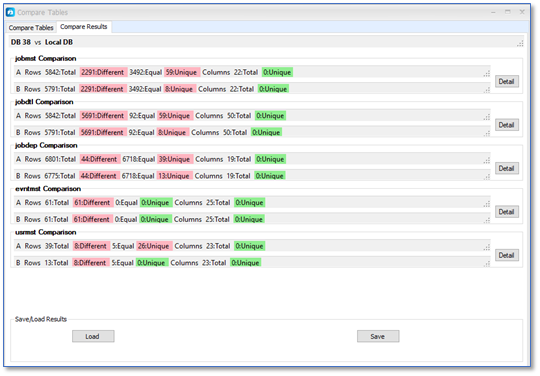
Task: Click resize grip on DB 38 header bar
Action: click(520, 43)
